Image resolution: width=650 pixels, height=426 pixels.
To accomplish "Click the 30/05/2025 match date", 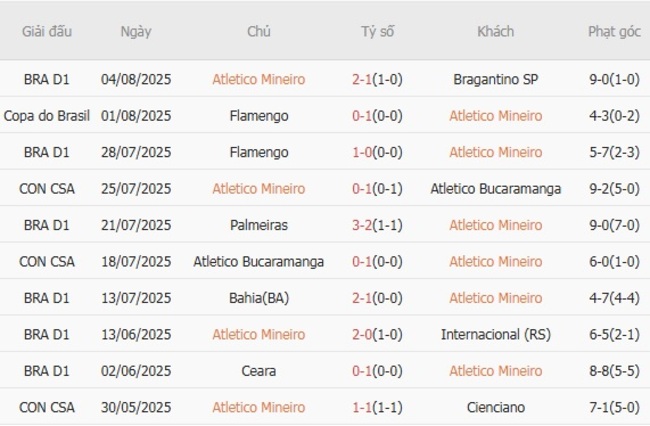I will click(136, 407).
